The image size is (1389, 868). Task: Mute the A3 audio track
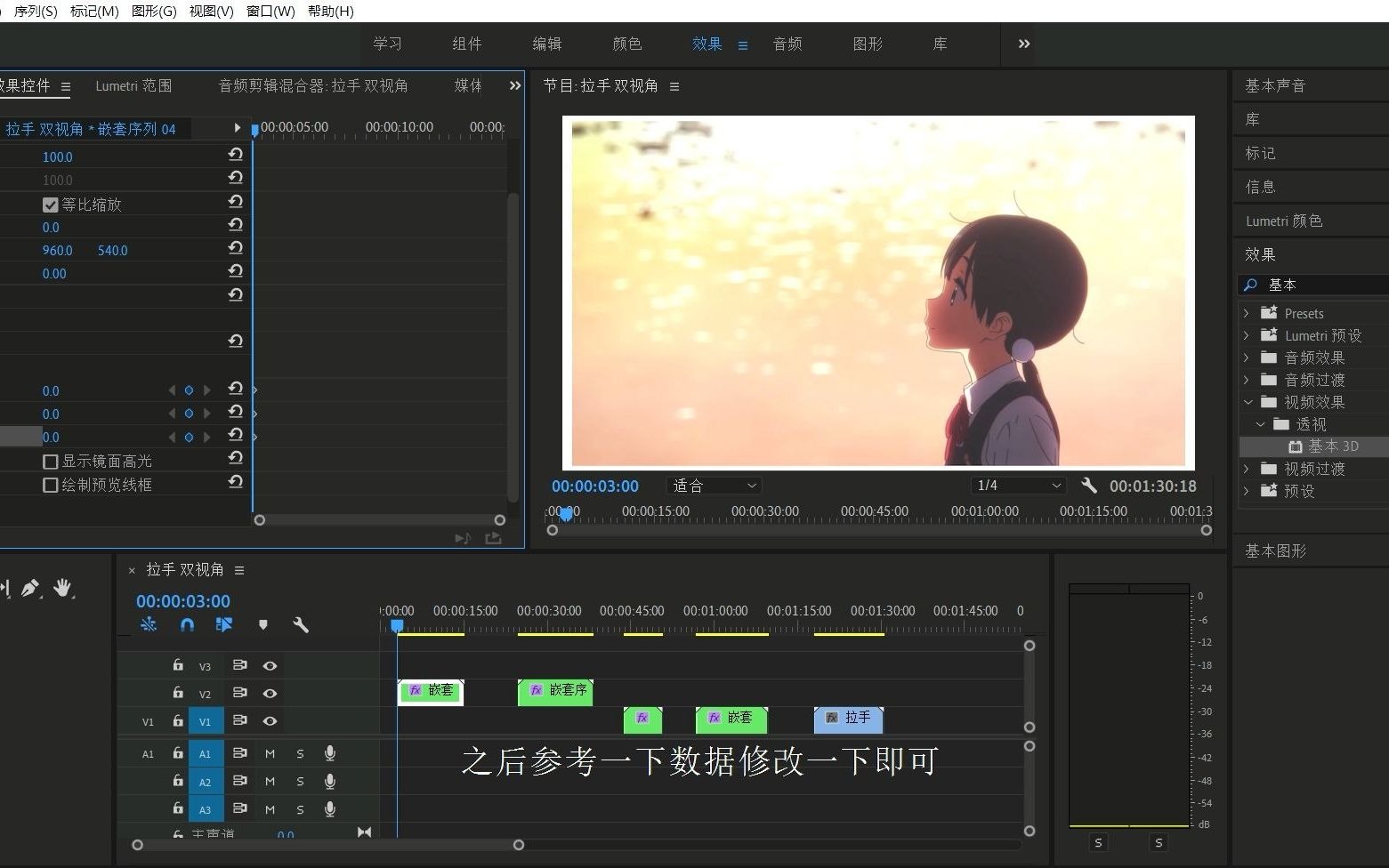click(x=271, y=809)
